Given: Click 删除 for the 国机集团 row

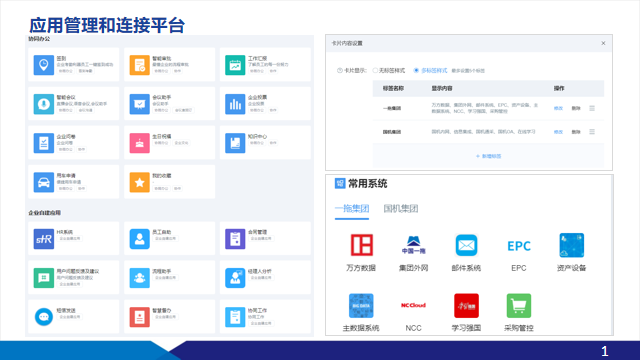Looking at the screenshot, I should 576,132.
